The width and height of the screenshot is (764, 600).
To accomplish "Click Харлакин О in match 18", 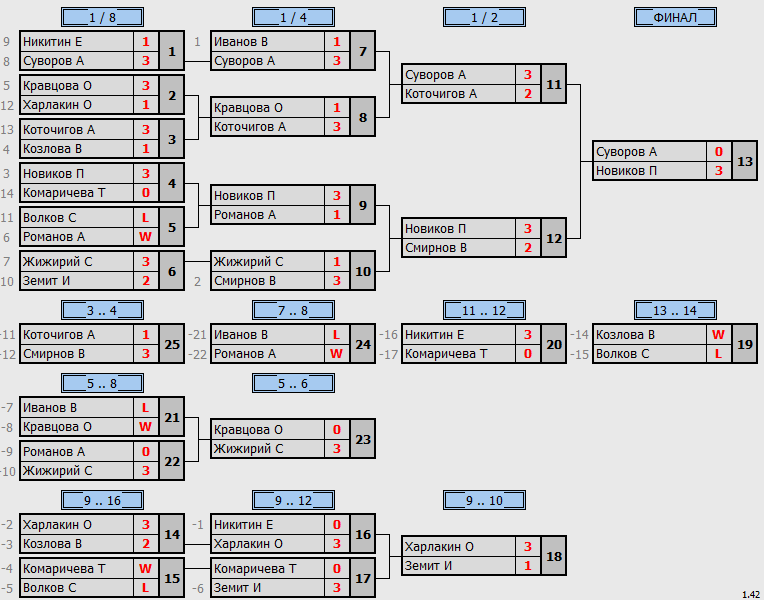I will point(459,546).
